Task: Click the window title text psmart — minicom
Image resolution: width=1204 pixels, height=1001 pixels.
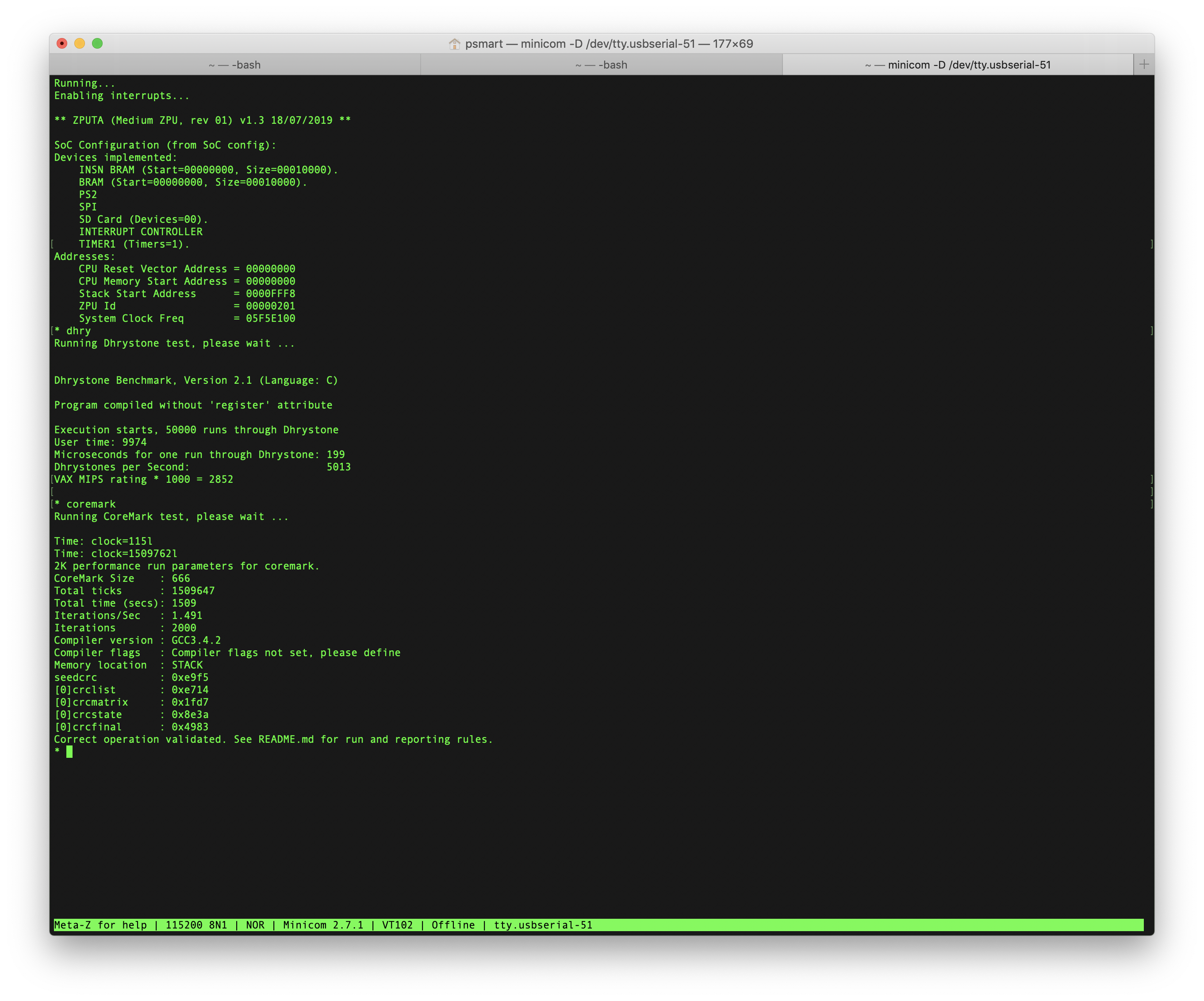Action: pos(608,44)
